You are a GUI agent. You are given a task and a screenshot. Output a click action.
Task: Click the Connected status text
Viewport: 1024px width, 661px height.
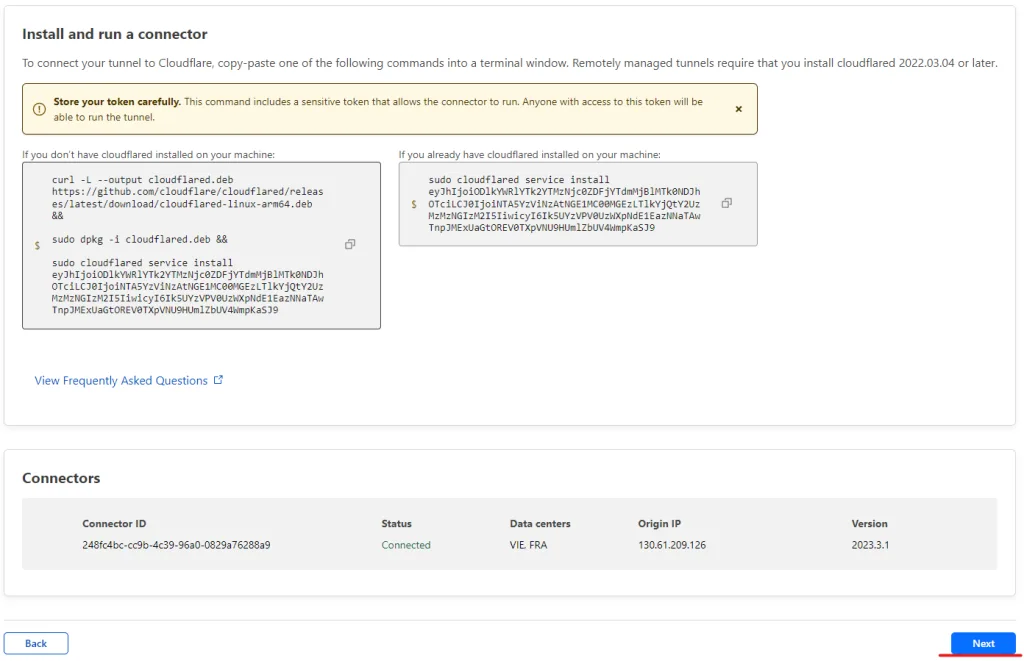pos(406,545)
